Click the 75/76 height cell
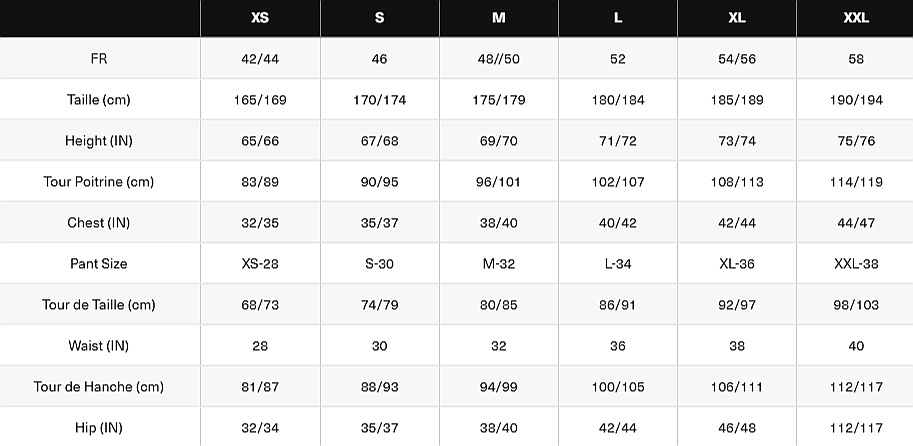The height and width of the screenshot is (446, 913). click(856, 141)
